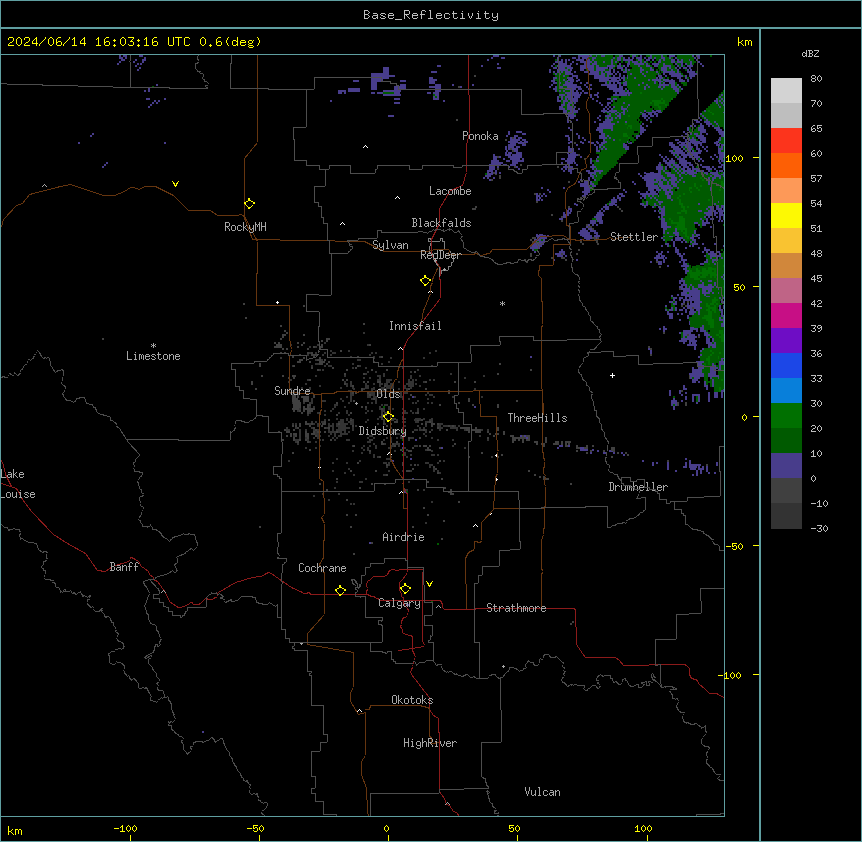The height and width of the screenshot is (842, 862).
Task: Select the yellow diamond marker under Cochrane
Action: pos(340,590)
